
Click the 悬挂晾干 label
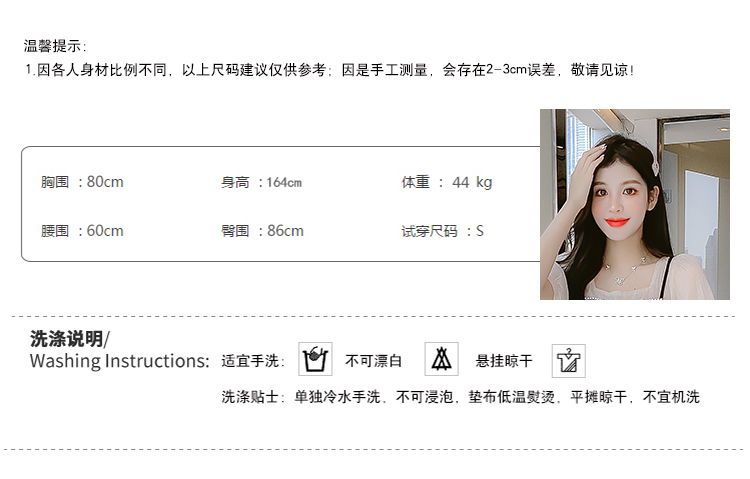pos(504,361)
